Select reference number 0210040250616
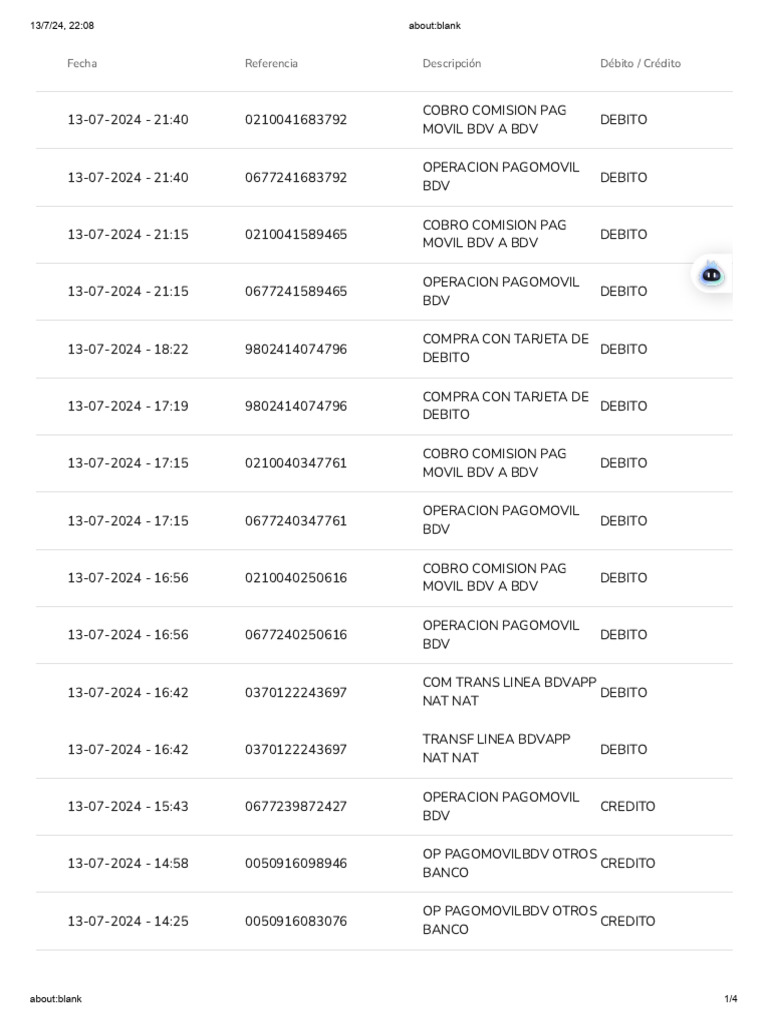The height and width of the screenshot is (1024, 768). [x=296, y=579]
